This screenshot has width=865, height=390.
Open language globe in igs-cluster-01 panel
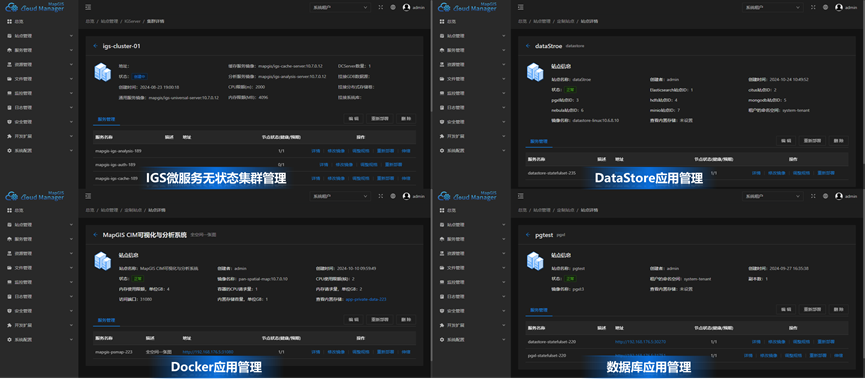pyautogui.click(x=393, y=7)
